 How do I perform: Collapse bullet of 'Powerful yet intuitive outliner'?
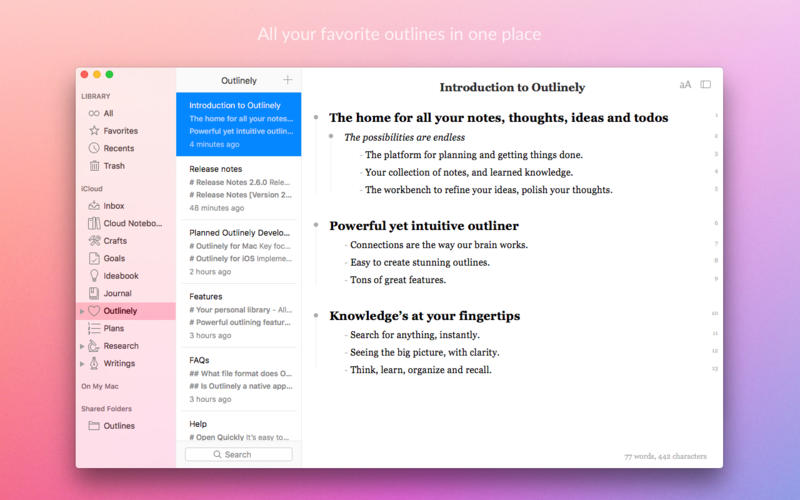click(x=316, y=225)
